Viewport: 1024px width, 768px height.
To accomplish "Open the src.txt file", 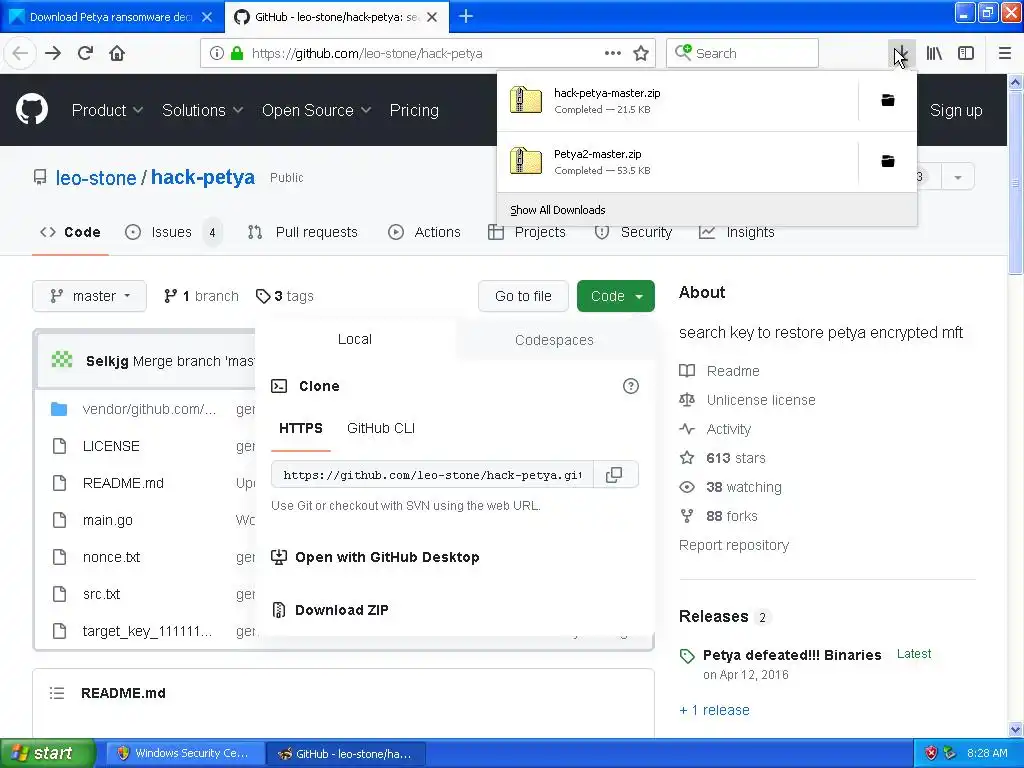I will (101, 594).
